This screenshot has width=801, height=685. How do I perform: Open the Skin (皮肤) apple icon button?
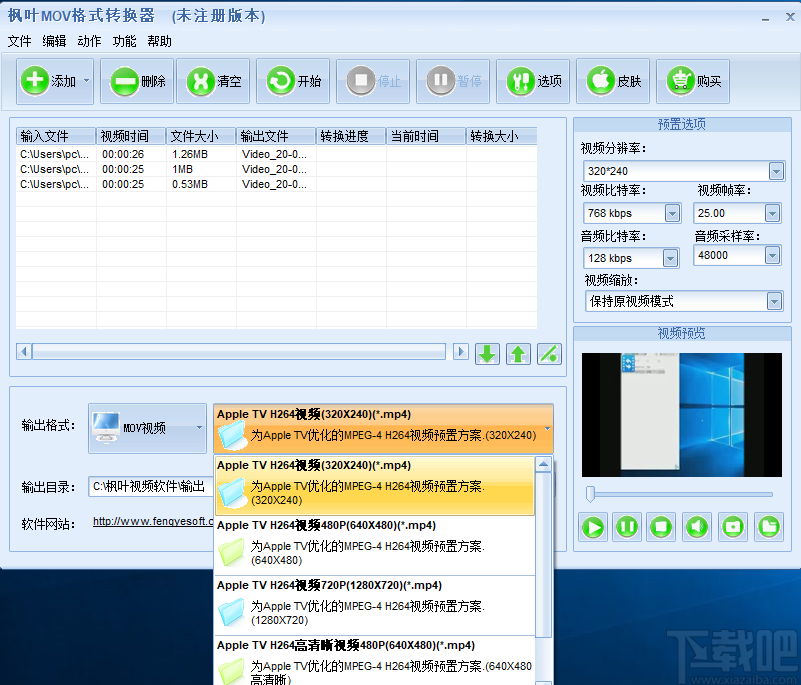[x=613, y=81]
